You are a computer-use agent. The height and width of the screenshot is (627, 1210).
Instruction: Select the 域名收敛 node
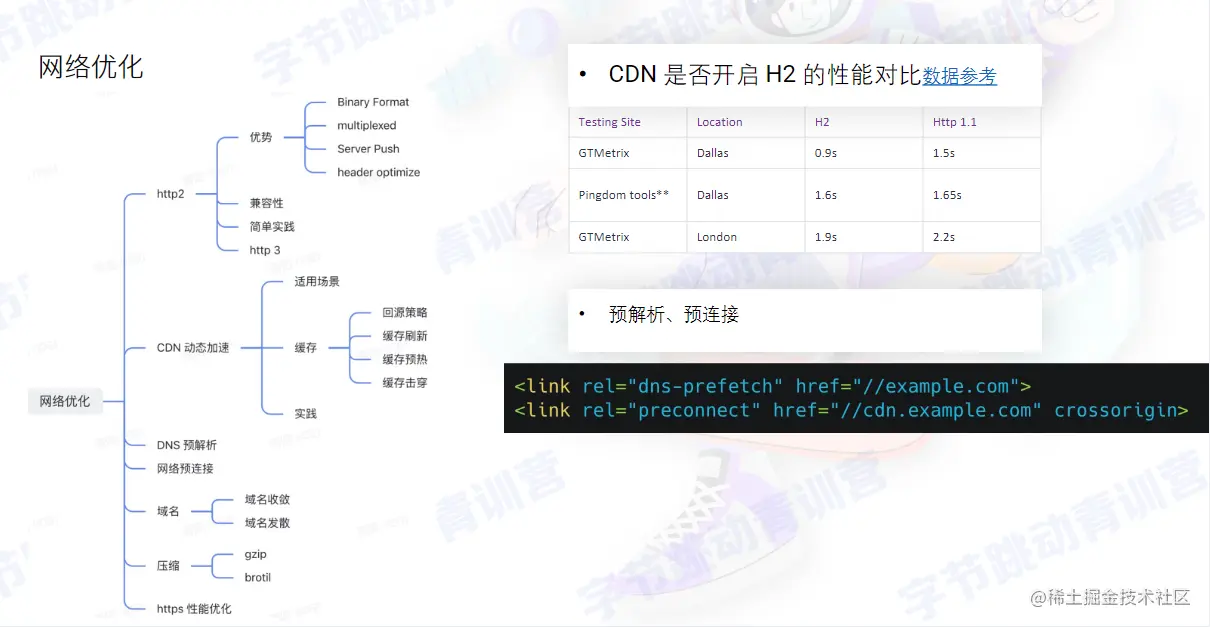[x=267, y=499]
